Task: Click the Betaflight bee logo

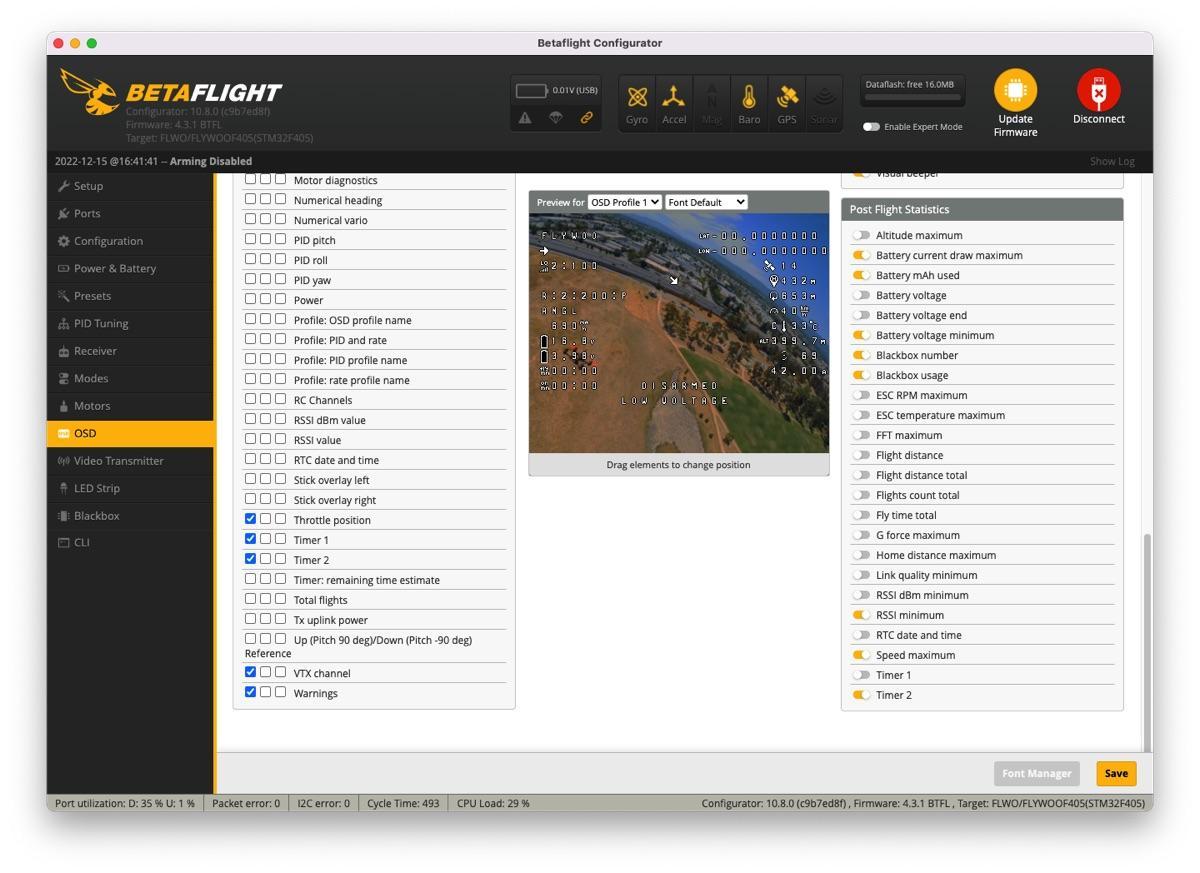Action: click(90, 92)
